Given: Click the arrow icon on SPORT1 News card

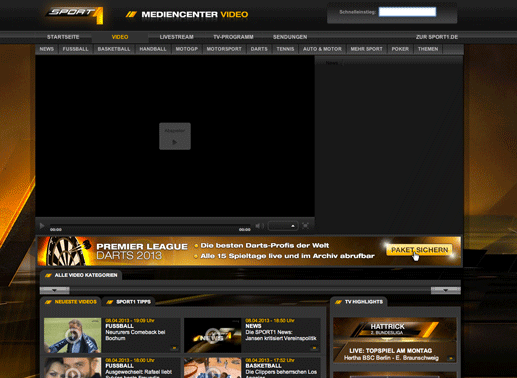Looking at the screenshot, I should [314, 348].
